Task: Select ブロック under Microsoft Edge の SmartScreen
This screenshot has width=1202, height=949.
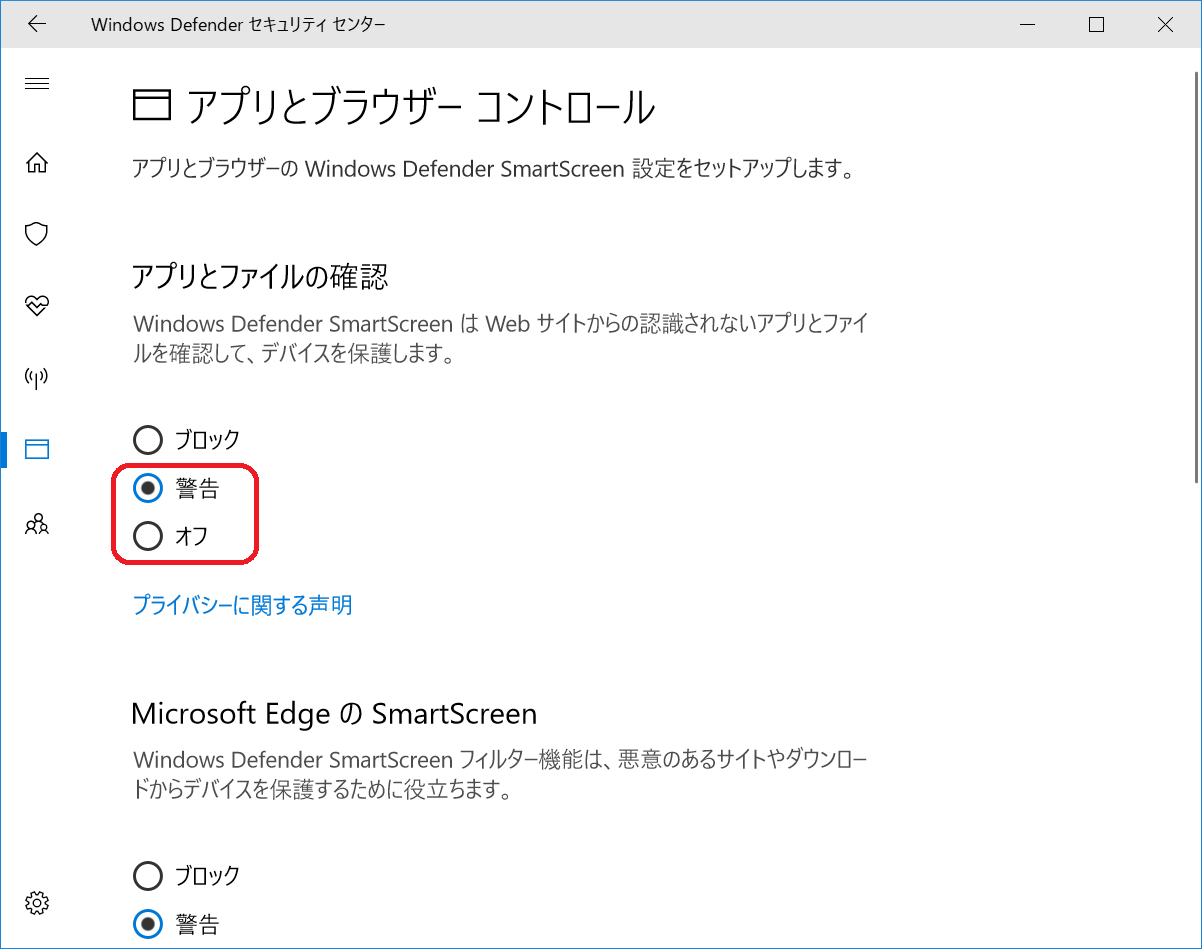Action: click(x=187, y=876)
